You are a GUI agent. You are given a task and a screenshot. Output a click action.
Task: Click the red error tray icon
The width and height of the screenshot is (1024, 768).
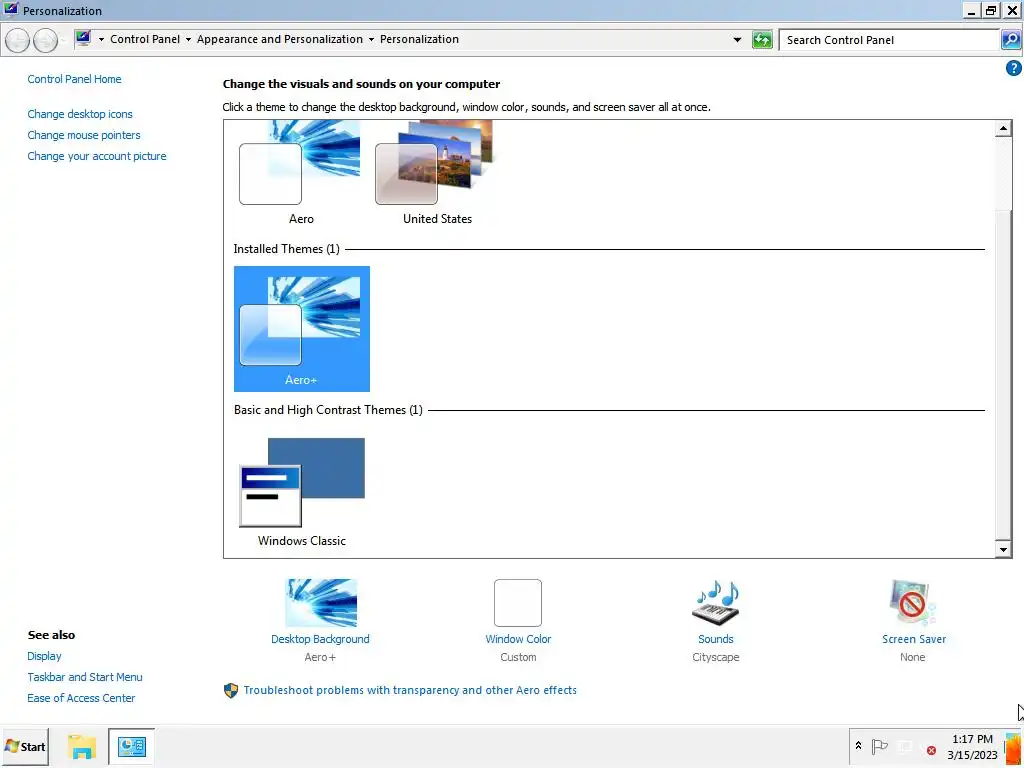931,750
